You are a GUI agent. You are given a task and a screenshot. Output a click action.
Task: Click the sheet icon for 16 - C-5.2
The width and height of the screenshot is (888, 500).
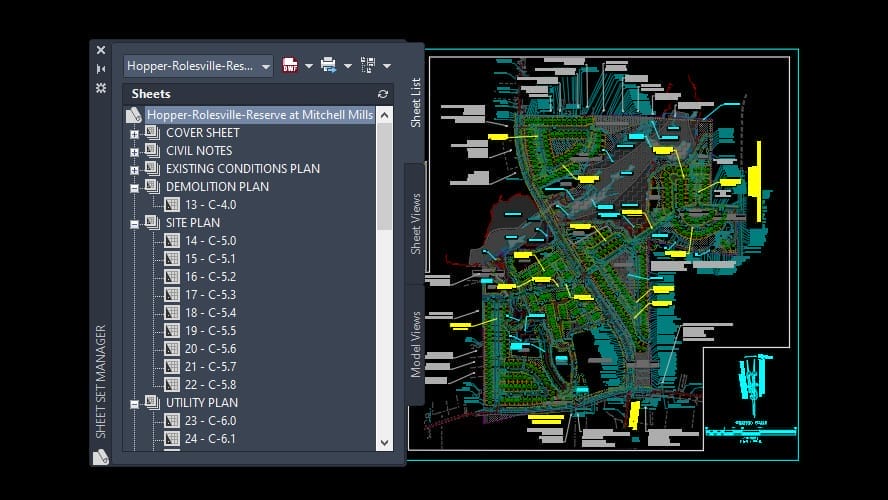[172, 277]
